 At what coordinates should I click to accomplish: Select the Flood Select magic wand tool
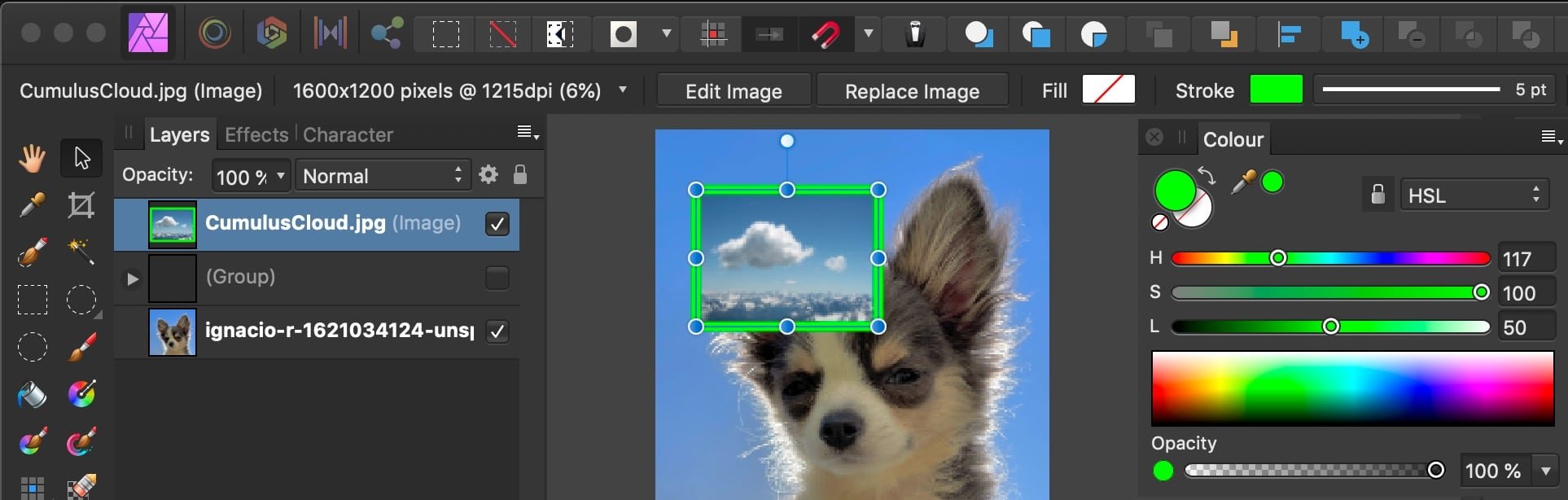[x=81, y=252]
